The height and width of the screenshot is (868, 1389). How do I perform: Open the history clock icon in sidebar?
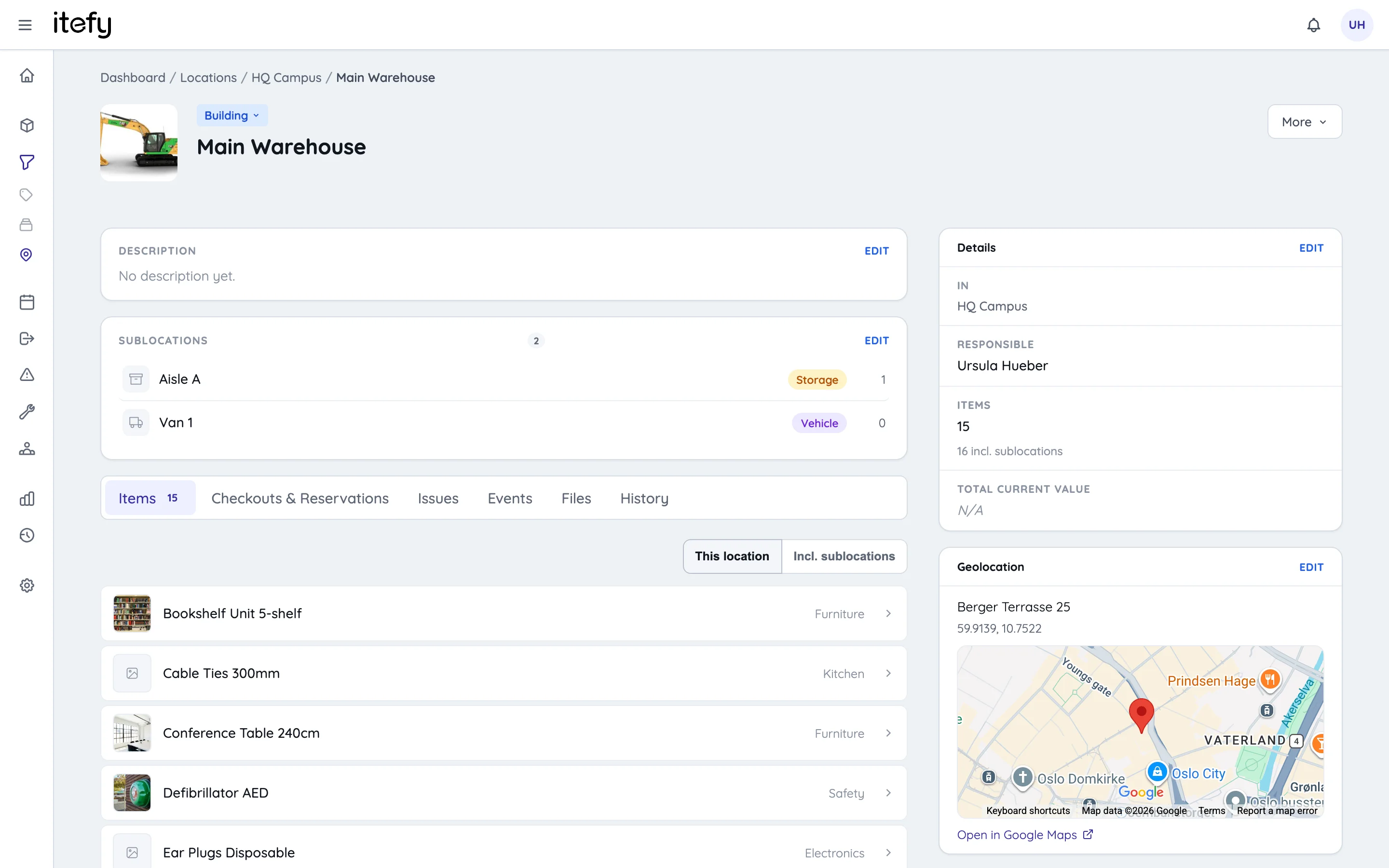pos(27,535)
